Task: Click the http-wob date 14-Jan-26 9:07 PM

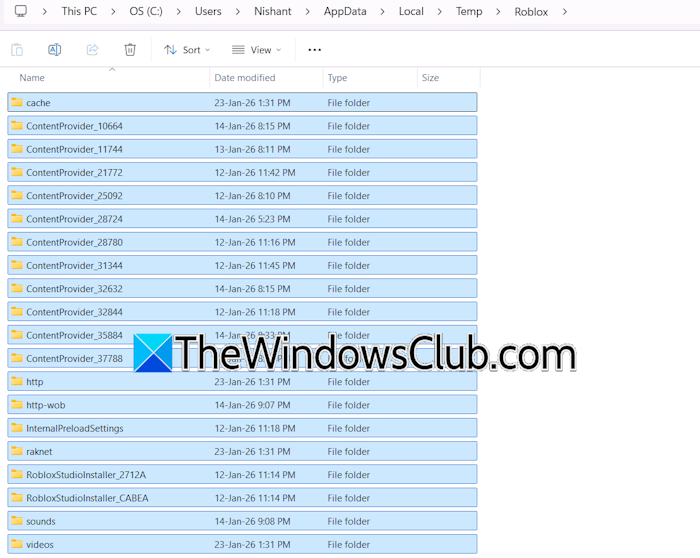Action: coord(252,405)
